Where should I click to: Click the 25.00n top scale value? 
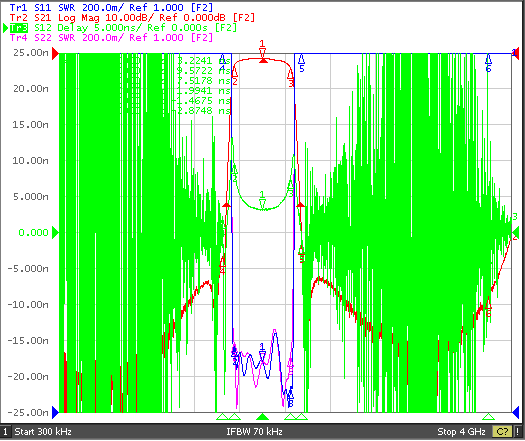point(31,53)
